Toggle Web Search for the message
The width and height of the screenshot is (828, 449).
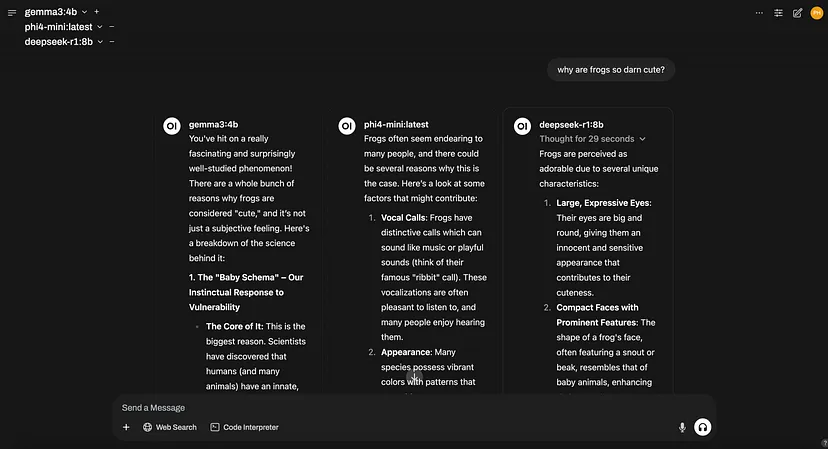click(170, 427)
